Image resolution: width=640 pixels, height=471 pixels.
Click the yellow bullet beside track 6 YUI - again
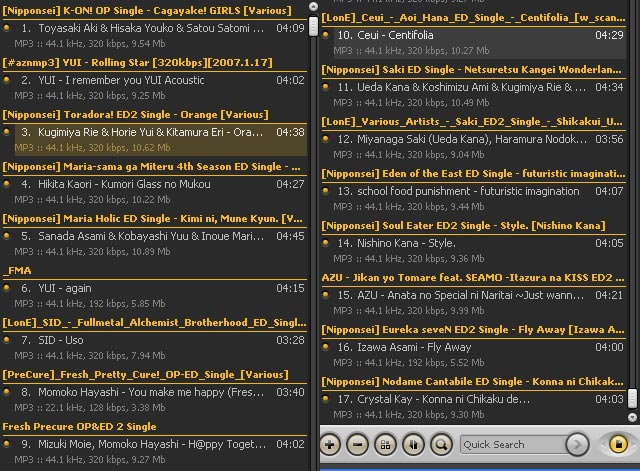[x=7, y=287]
